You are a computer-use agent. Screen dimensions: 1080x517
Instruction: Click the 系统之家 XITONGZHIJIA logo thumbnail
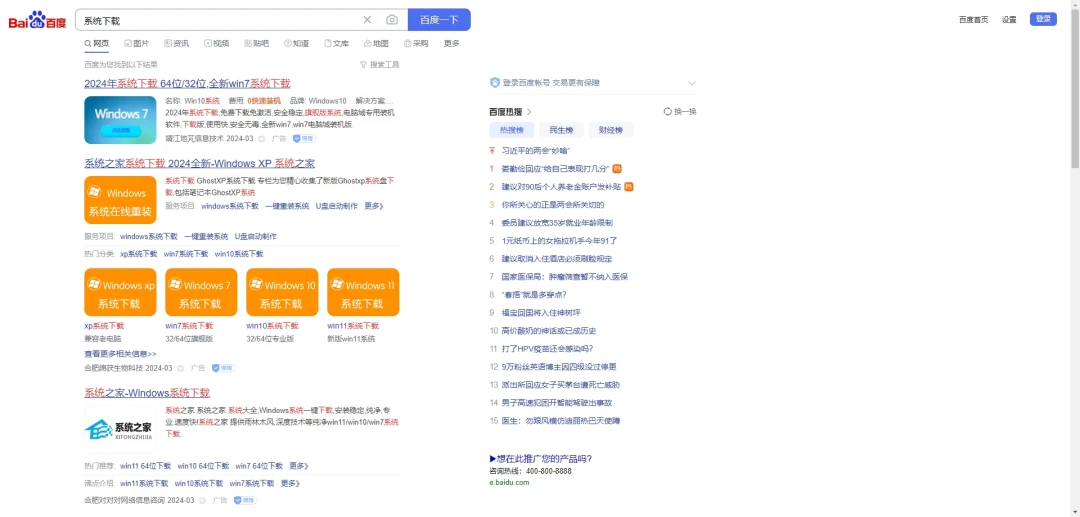click(121, 429)
